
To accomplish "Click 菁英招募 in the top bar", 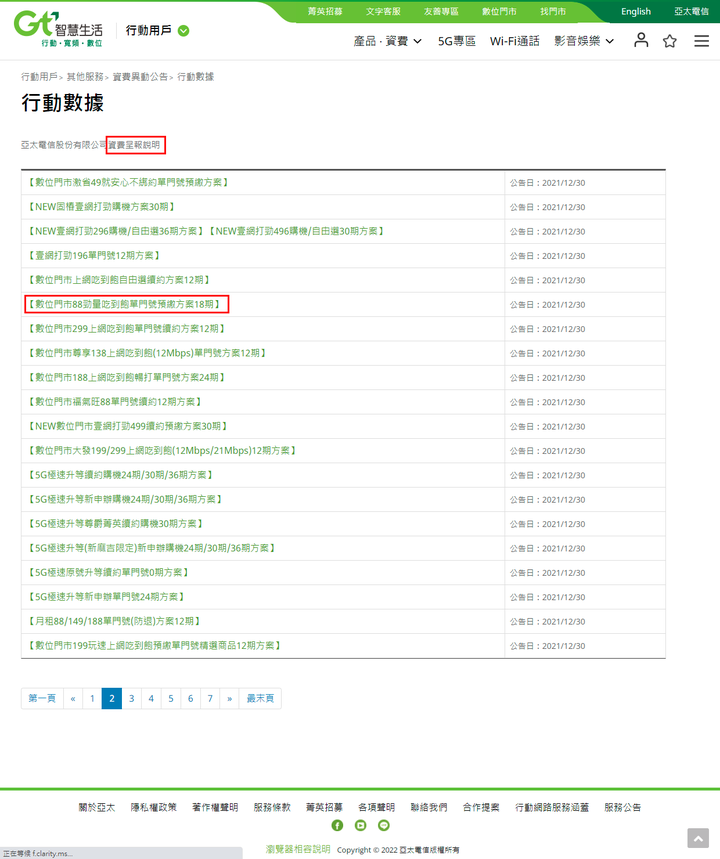I will click(x=325, y=12).
